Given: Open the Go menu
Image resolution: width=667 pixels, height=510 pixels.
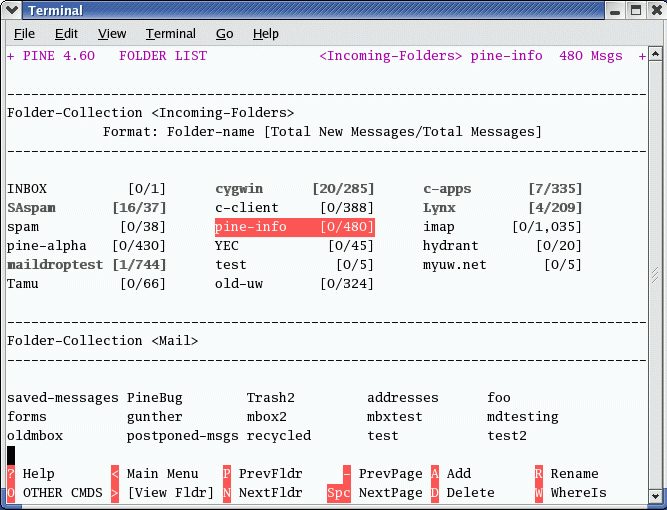Looking at the screenshot, I should point(224,34).
